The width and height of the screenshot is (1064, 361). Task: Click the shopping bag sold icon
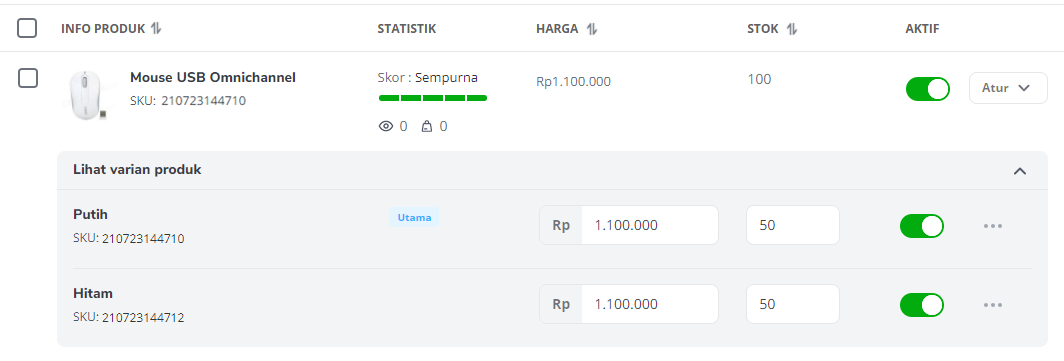coord(427,126)
